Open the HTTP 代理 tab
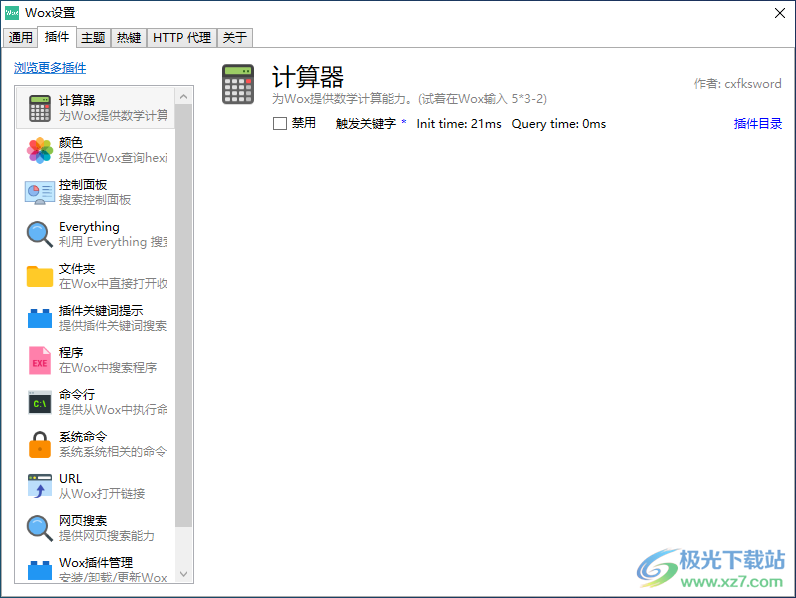Viewport: 796px width, 598px height. point(182,38)
